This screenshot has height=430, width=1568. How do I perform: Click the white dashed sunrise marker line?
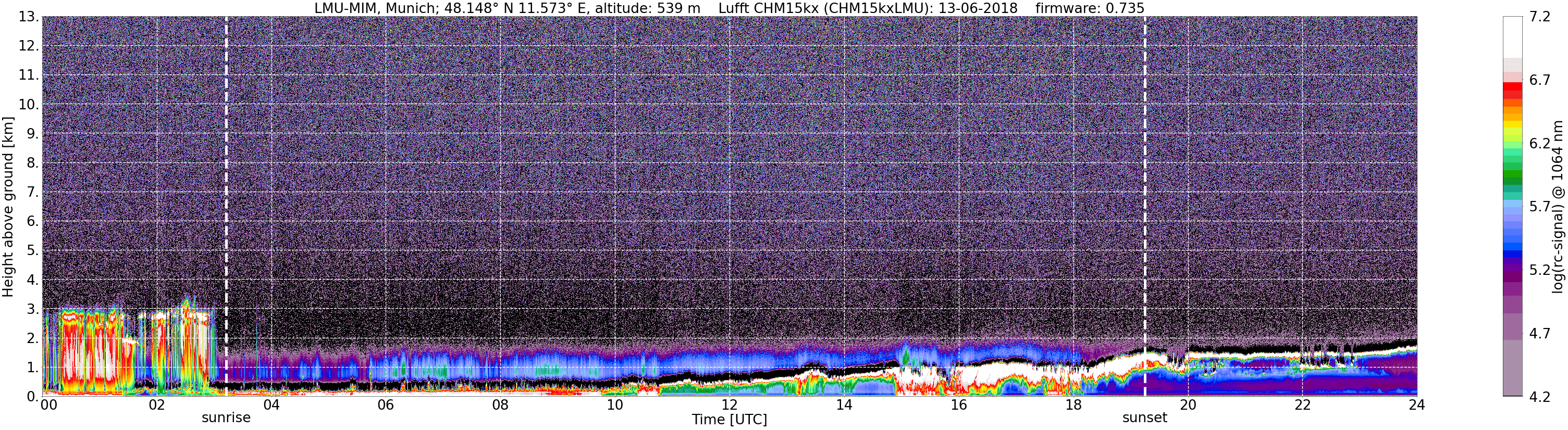click(226, 207)
